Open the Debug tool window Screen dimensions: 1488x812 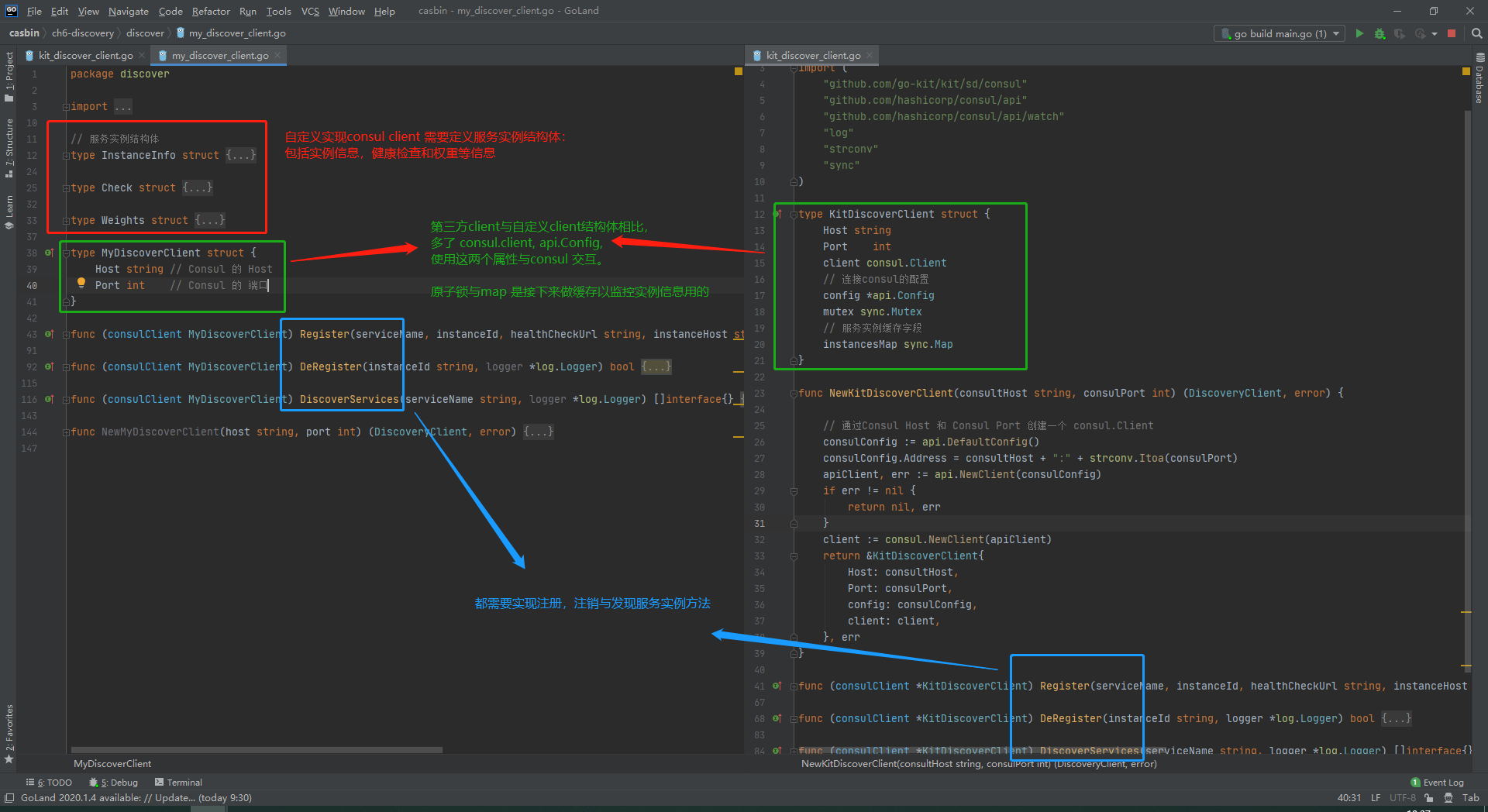(x=114, y=783)
